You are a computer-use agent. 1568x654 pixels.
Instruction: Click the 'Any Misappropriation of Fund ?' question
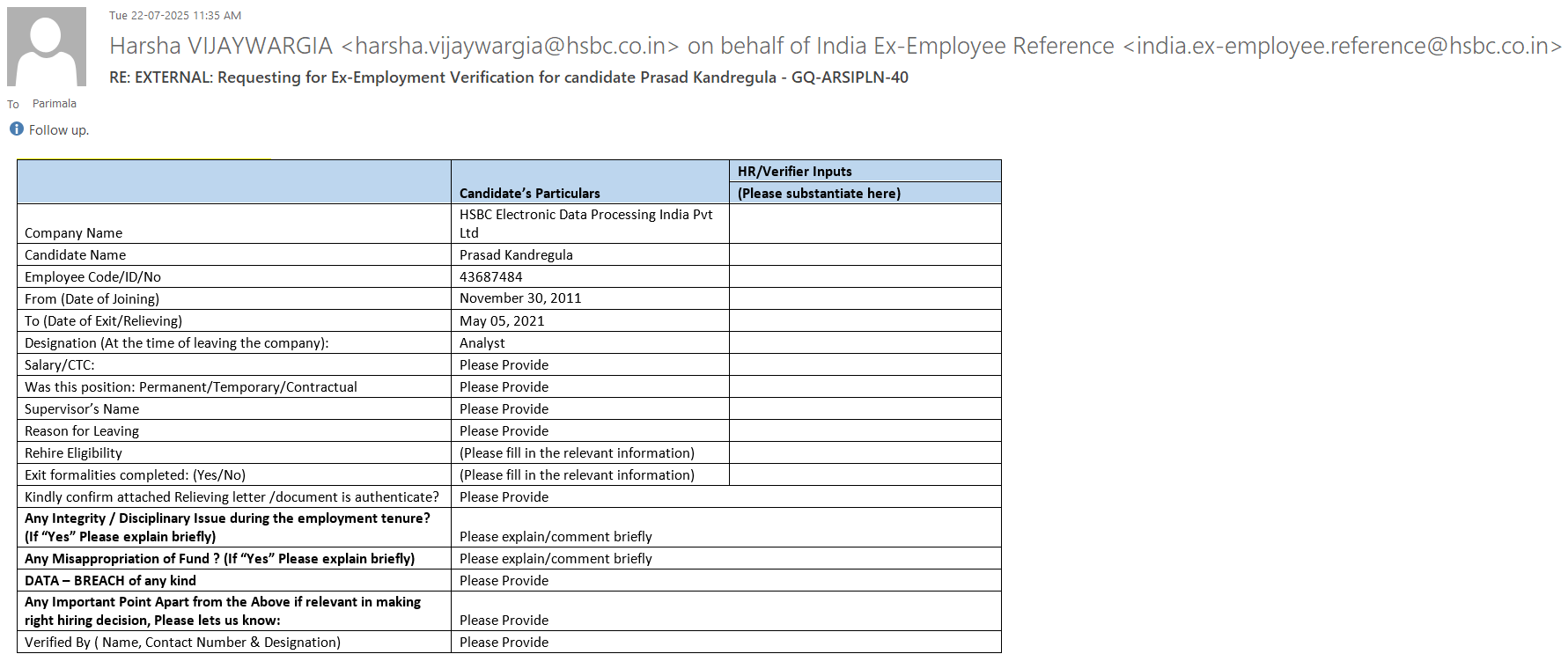220,559
